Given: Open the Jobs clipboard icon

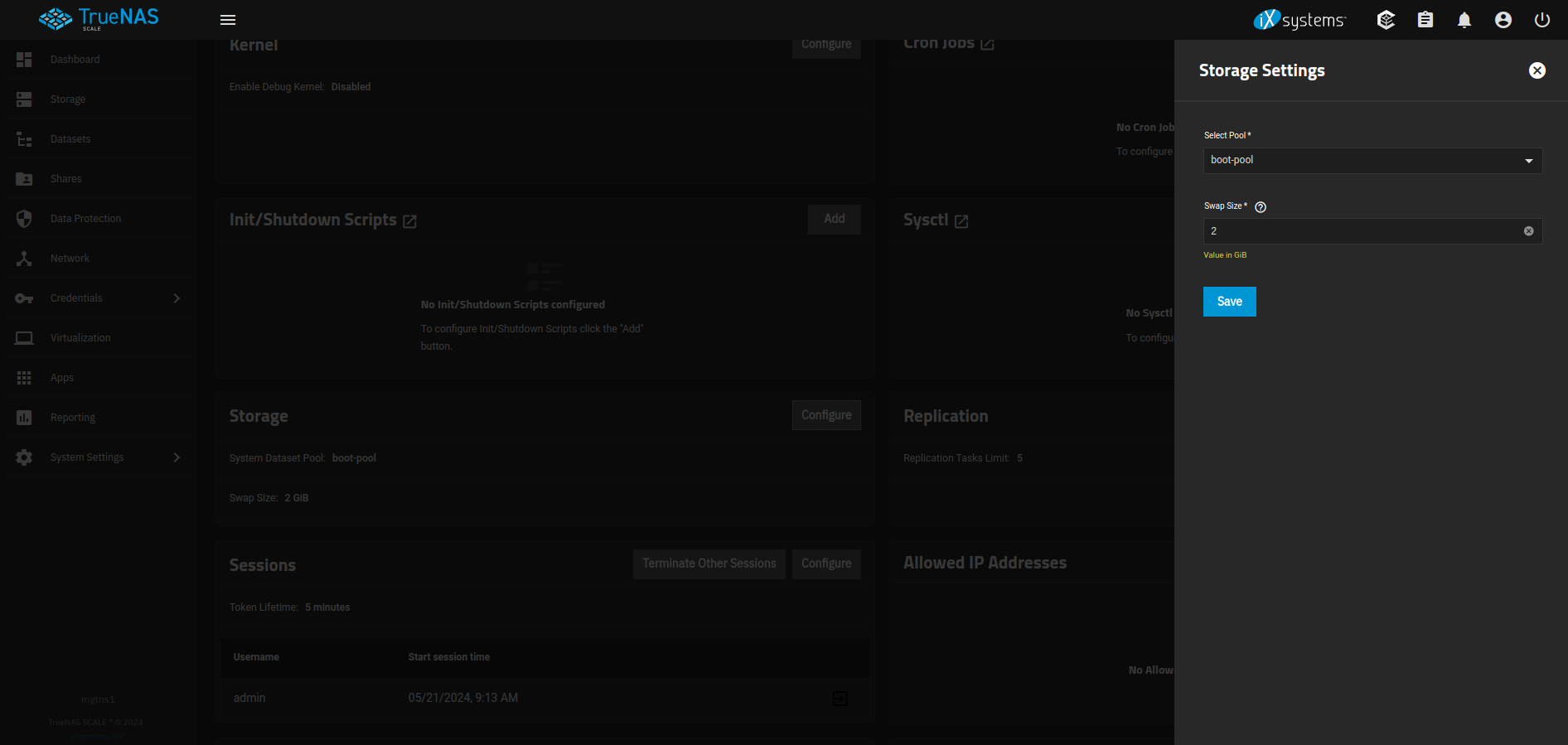Looking at the screenshot, I should click(x=1425, y=20).
